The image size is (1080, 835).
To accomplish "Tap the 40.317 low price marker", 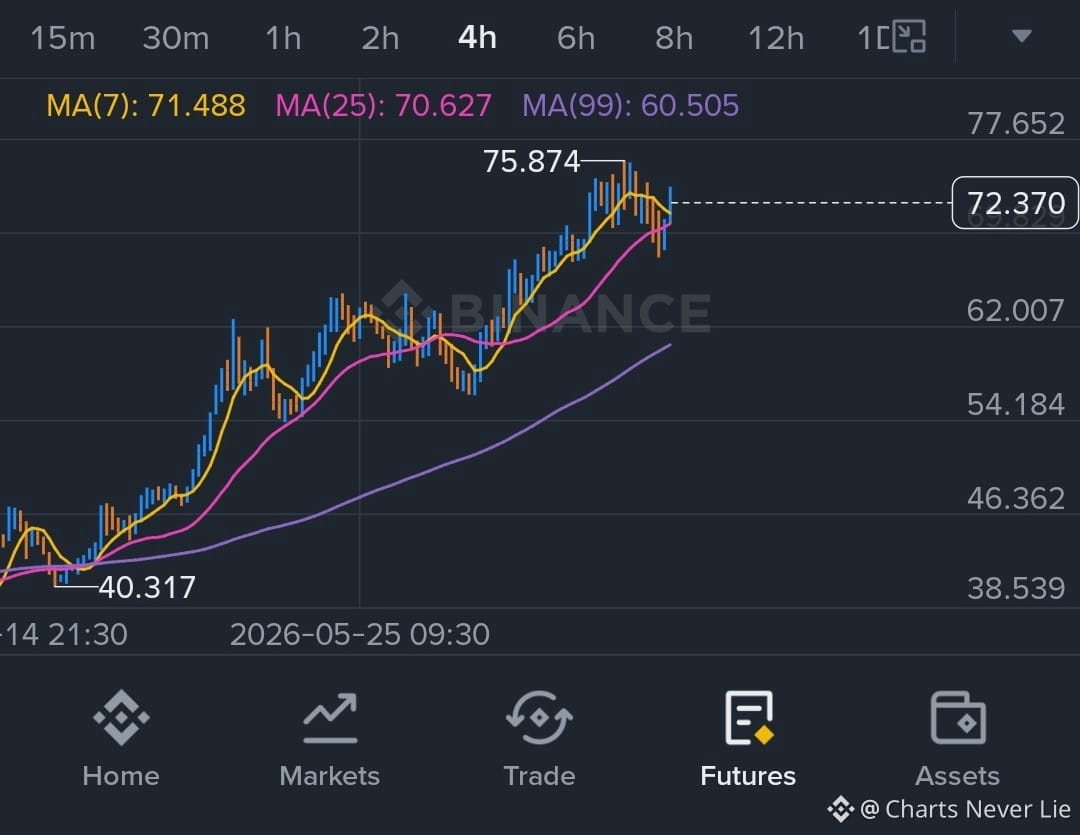I will click(x=147, y=588).
